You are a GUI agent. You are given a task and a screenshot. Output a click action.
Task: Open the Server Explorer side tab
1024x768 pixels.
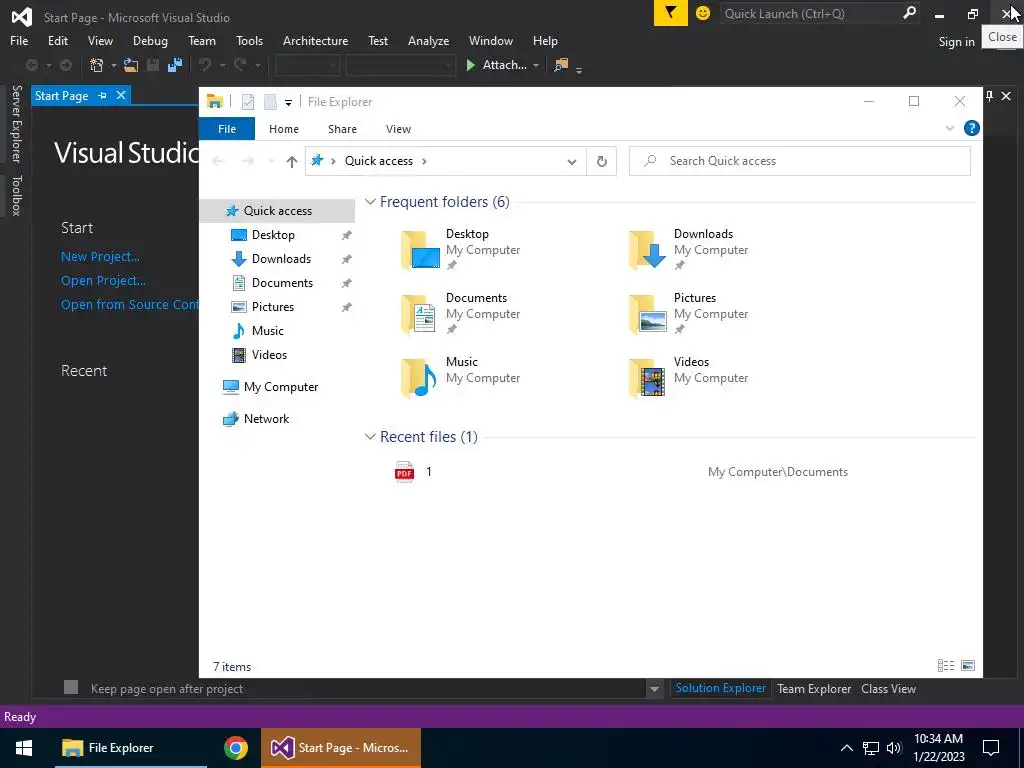point(16,123)
